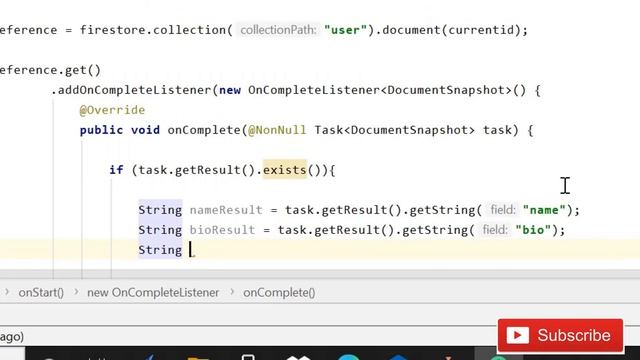Click the highlighted exists method call
Screen dimensions: 640x360
(x=284, y=169)
